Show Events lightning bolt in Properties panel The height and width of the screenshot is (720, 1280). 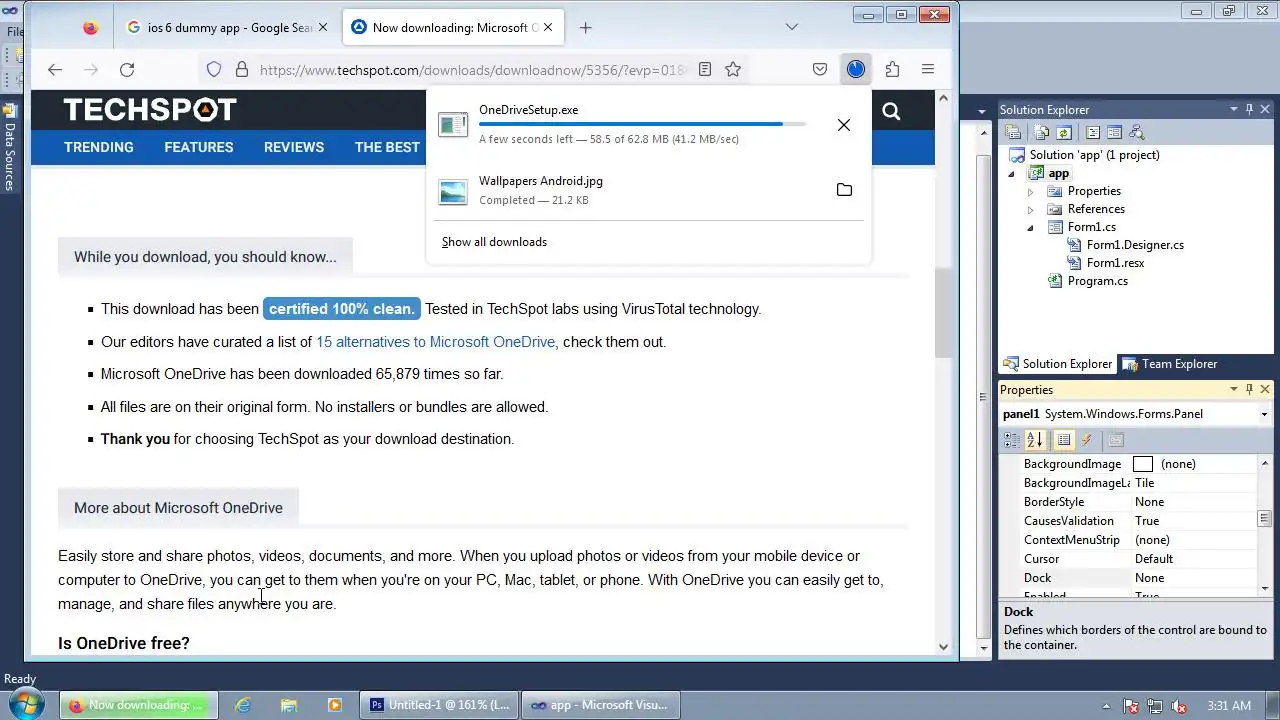point(1086,440)
